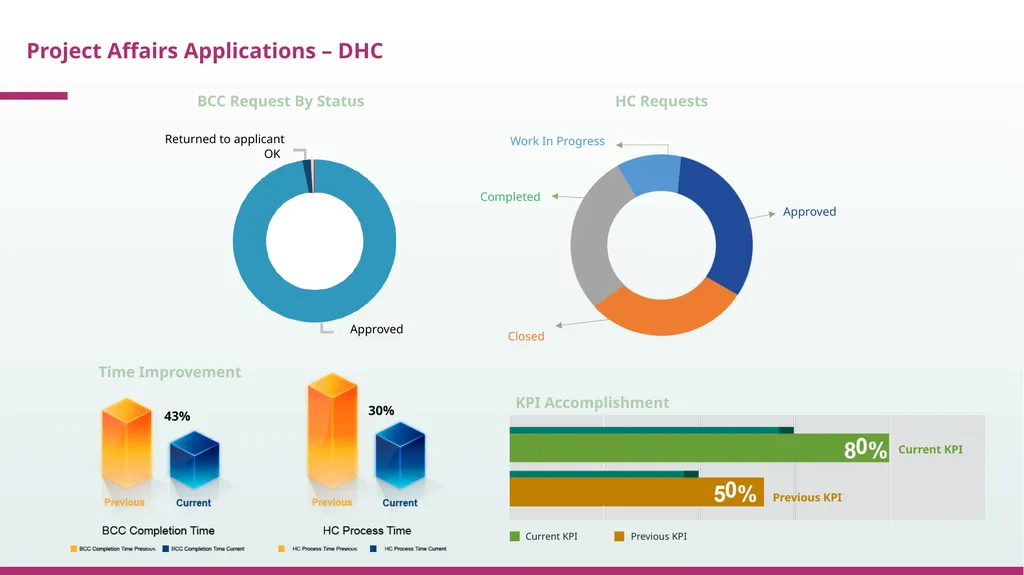
Task: Click the "Work In Progress" label
Action: [557, 141]
